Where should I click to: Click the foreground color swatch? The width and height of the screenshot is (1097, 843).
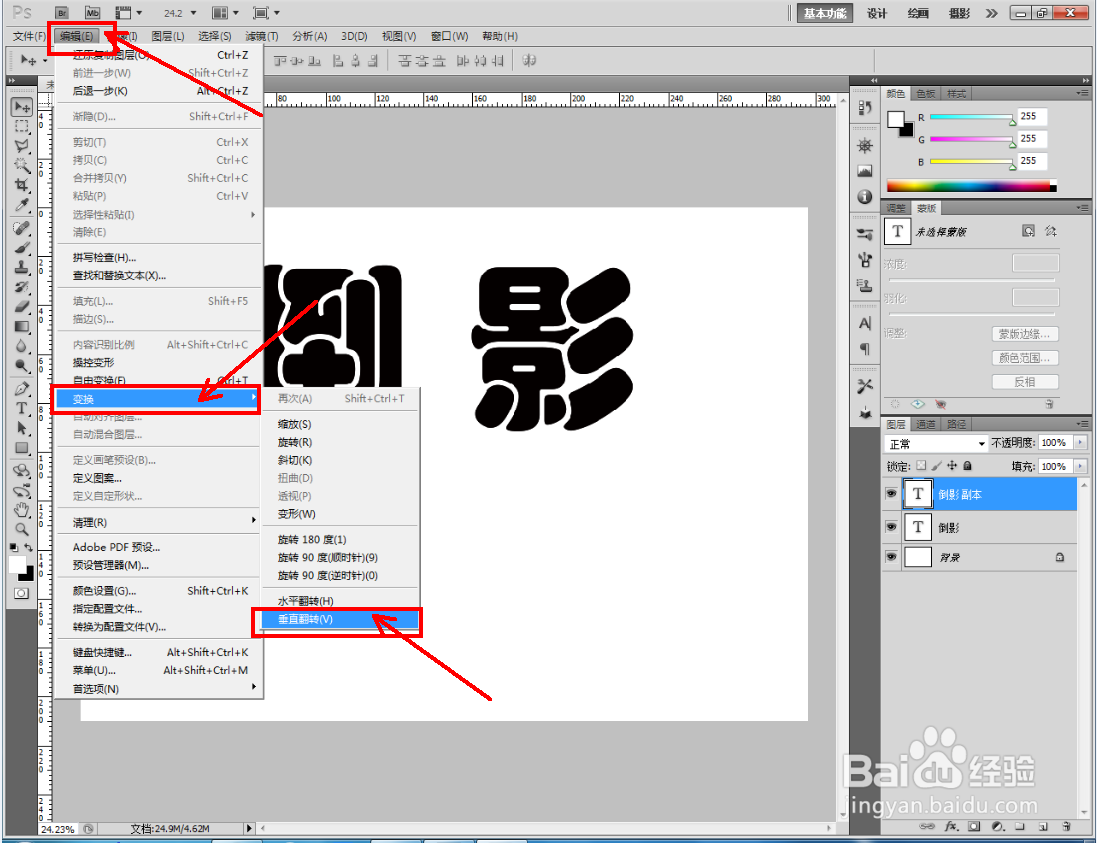click(x=18, y=564)
